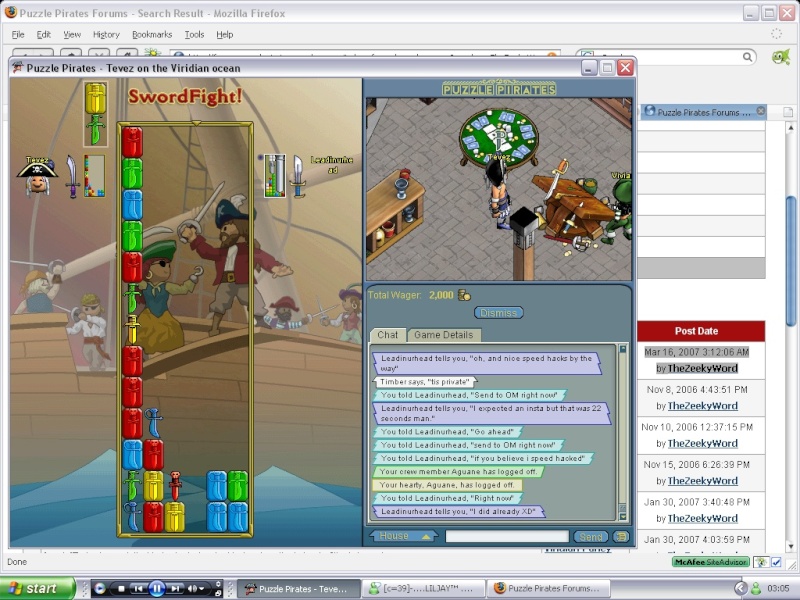Click the green gecko toolbar icon in Firefox
Image resolution: width=800 pixels, height=600 pixels.
pos(781,56)
